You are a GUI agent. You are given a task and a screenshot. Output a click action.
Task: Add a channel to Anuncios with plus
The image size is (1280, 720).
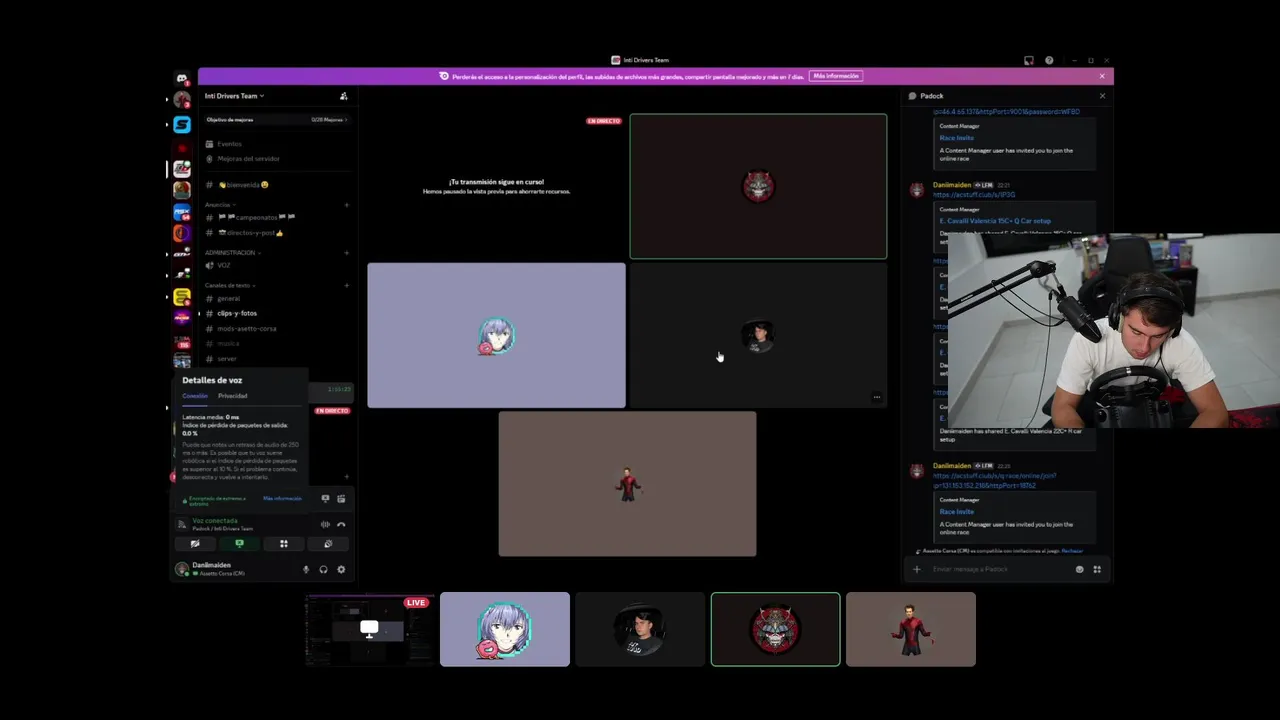tap(346, 205)
